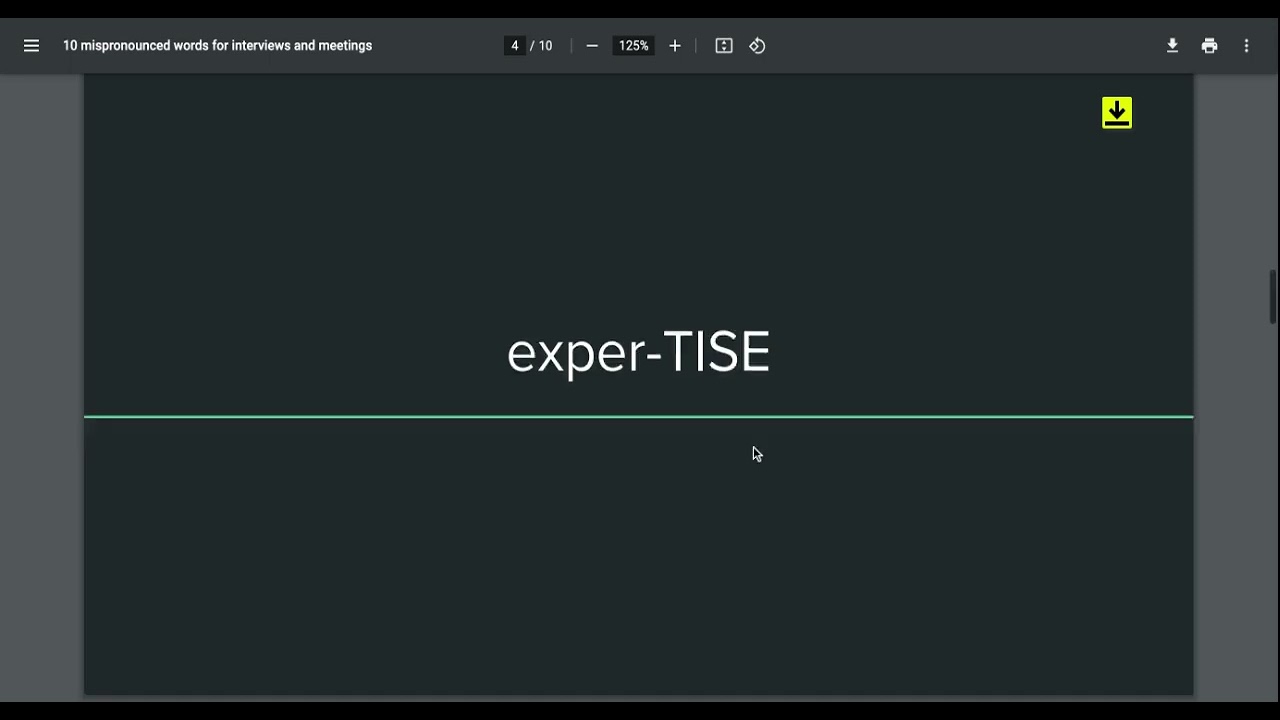This screenshot has width=1280, height=720.
Task: Select the page number field showing 4
Action: [515, 46]
